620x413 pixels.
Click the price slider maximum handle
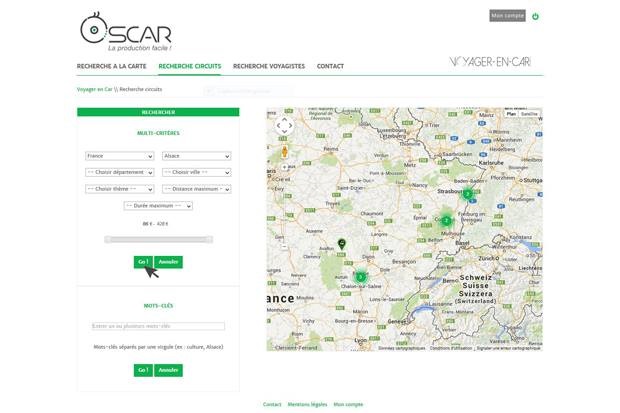[210, 239]
